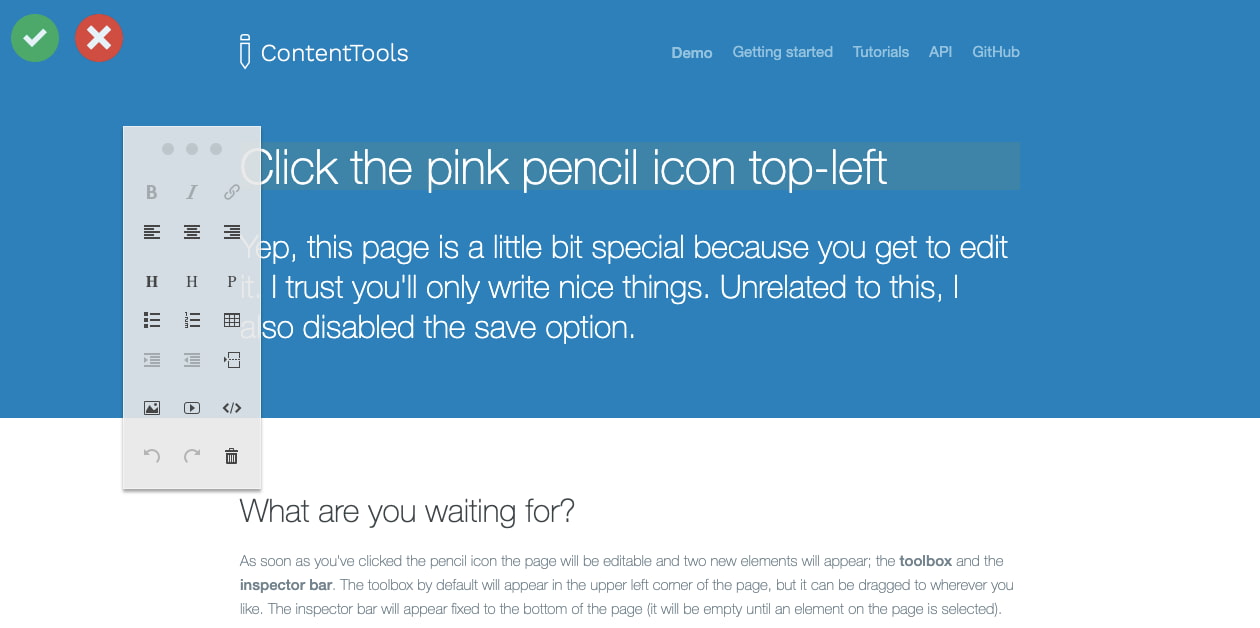
Task: Open the Getting started section
Action: 783,52
